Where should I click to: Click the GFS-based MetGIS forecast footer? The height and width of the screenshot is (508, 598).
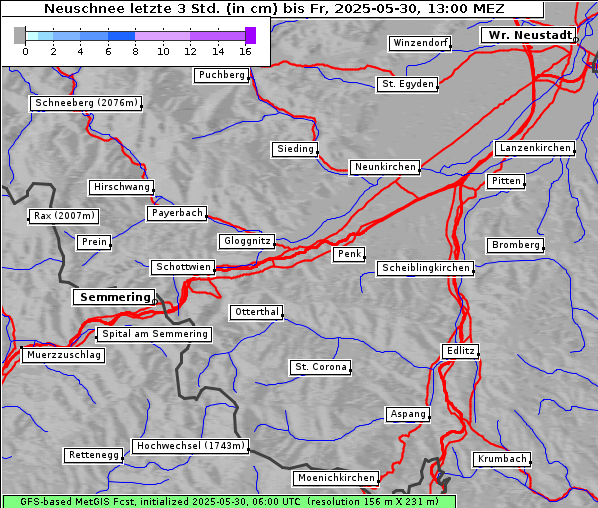point(229,502)
